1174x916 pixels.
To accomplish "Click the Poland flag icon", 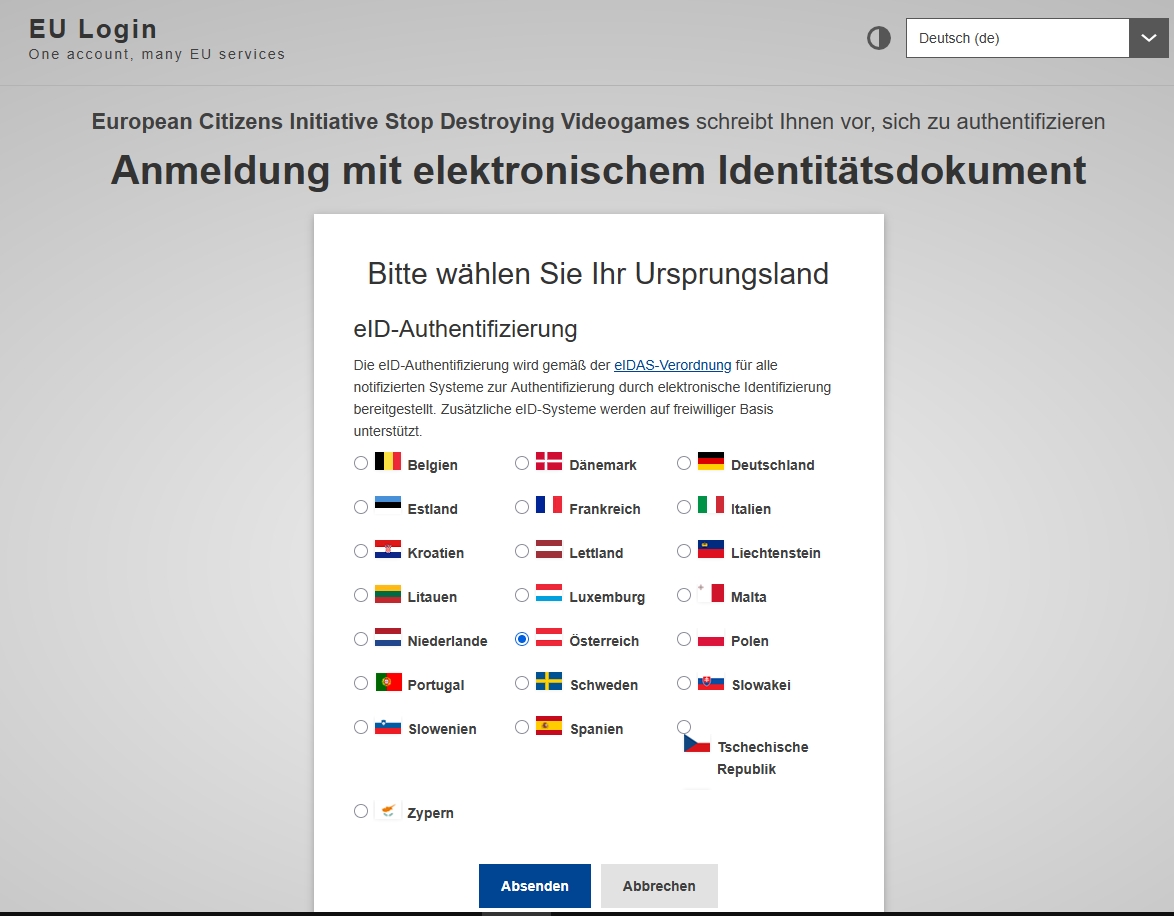I will point(711,637).
